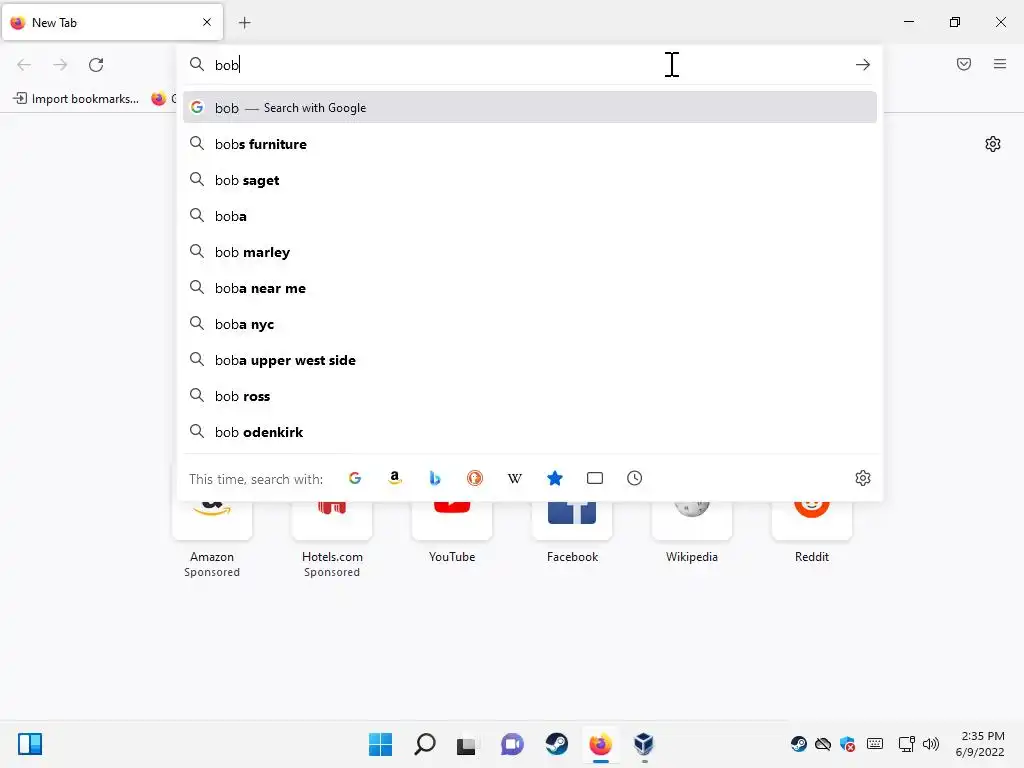
Task: Open YouTube shortcut tile
Action: [x=452, y=532]
